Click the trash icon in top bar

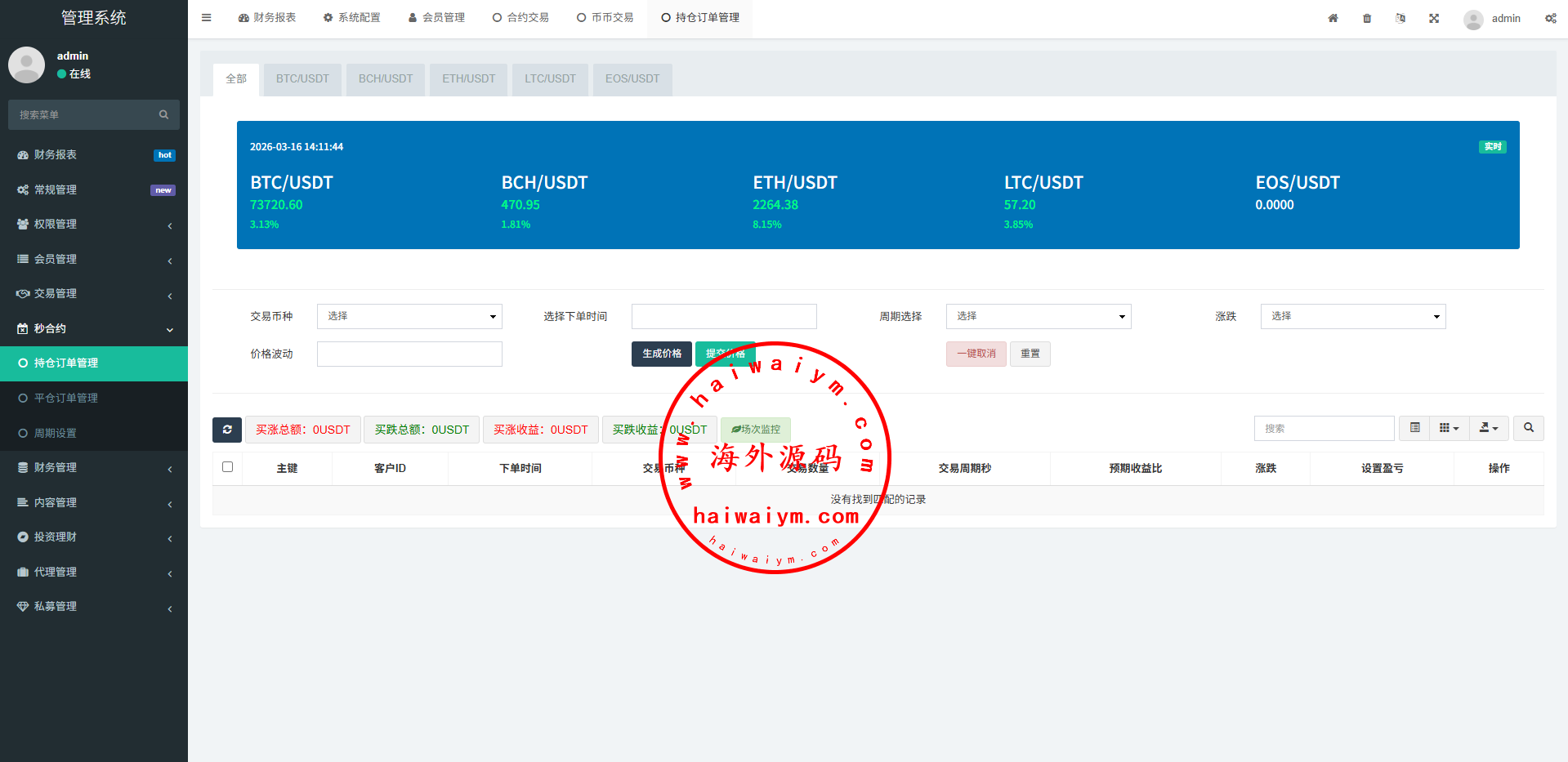pos(1367,18)
